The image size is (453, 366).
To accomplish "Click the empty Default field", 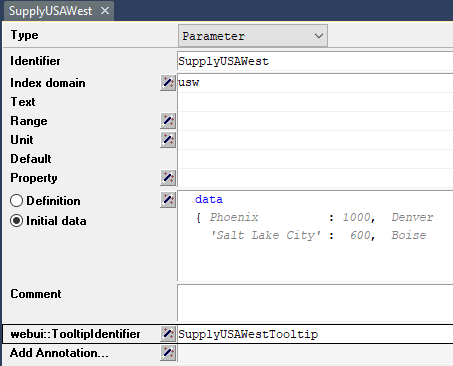I will tap(315, 159).
